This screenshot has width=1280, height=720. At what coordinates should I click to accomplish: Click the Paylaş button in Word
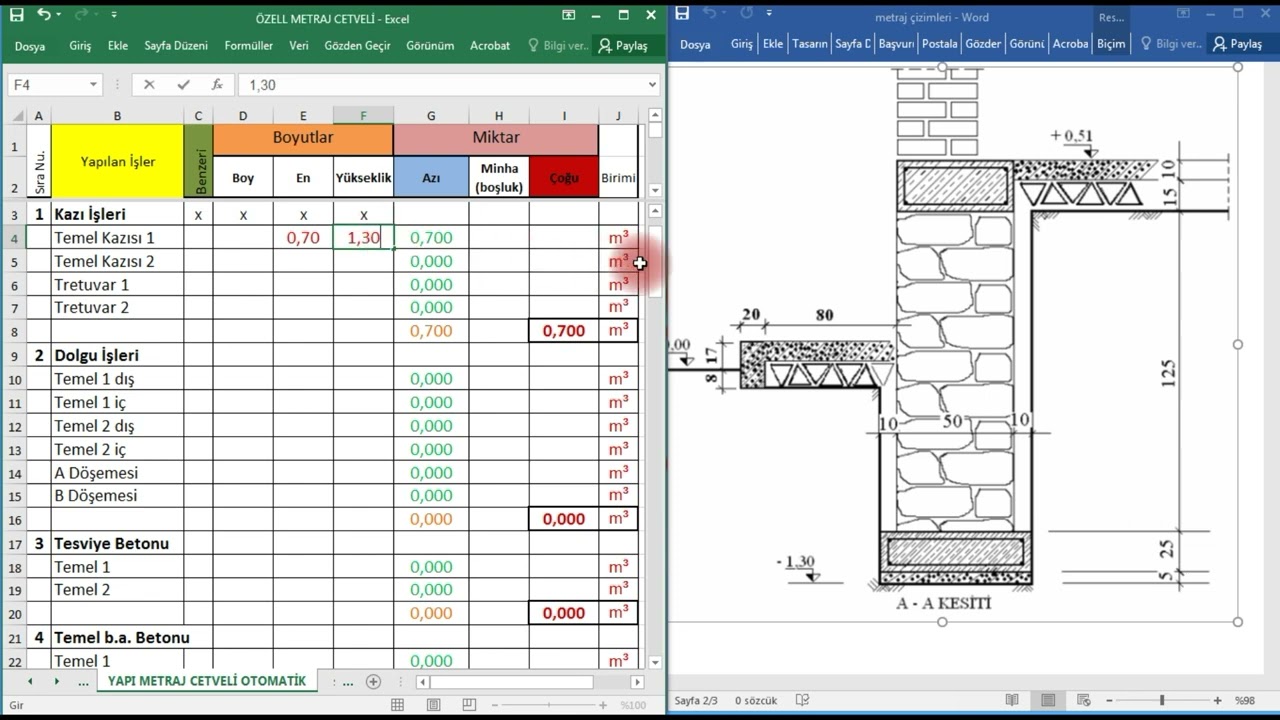tap(1237, 44)
